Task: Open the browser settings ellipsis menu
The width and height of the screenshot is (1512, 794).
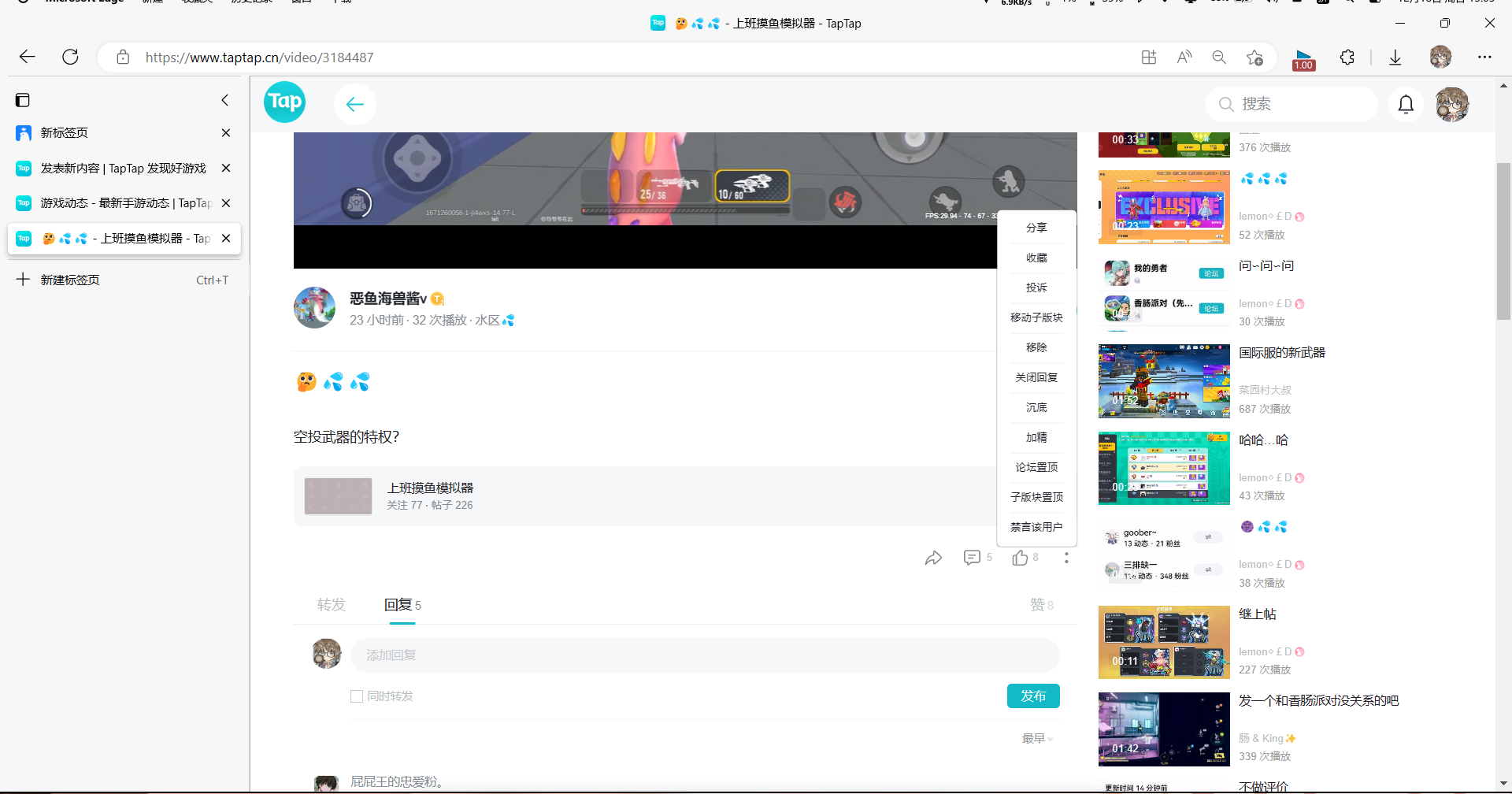Action: [x=1484, y=57]
